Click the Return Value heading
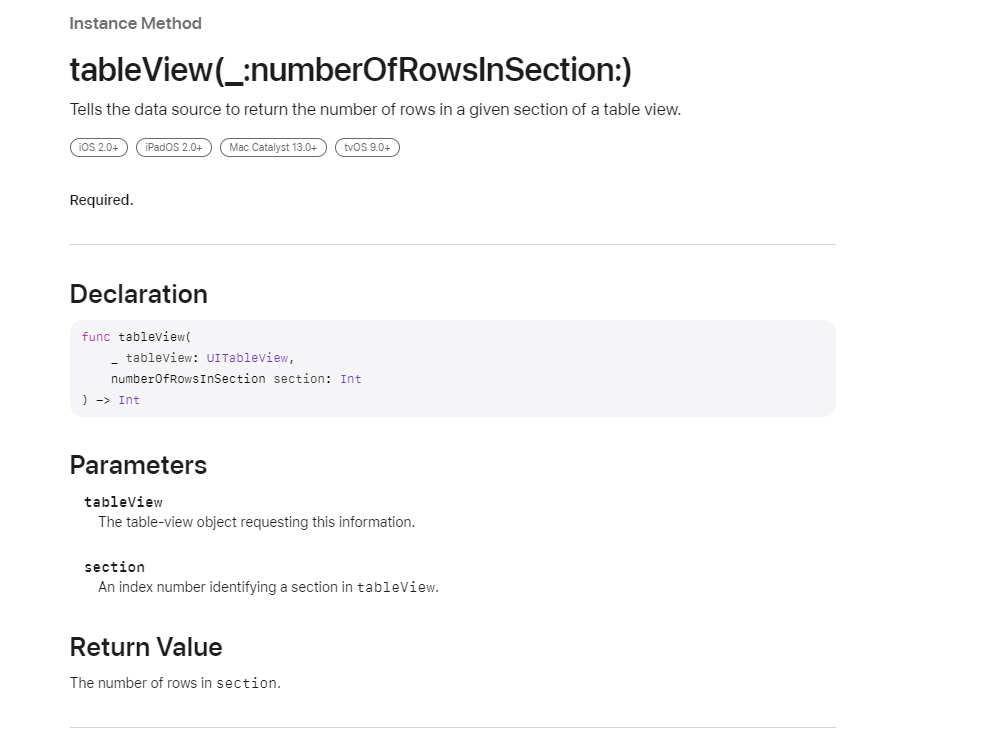This screenshot has width=995, height=750. click(x=146, y=647)
